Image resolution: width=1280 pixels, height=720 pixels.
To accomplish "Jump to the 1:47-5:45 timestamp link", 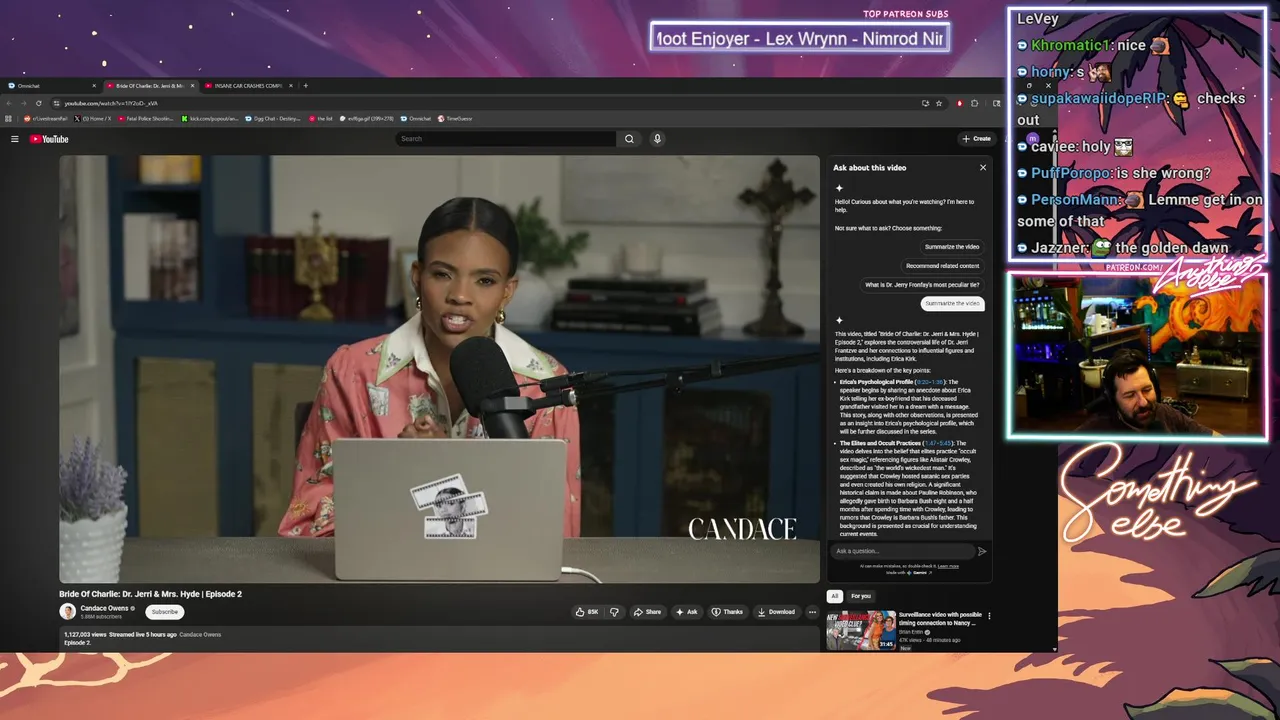I will (x=938, y=443).
